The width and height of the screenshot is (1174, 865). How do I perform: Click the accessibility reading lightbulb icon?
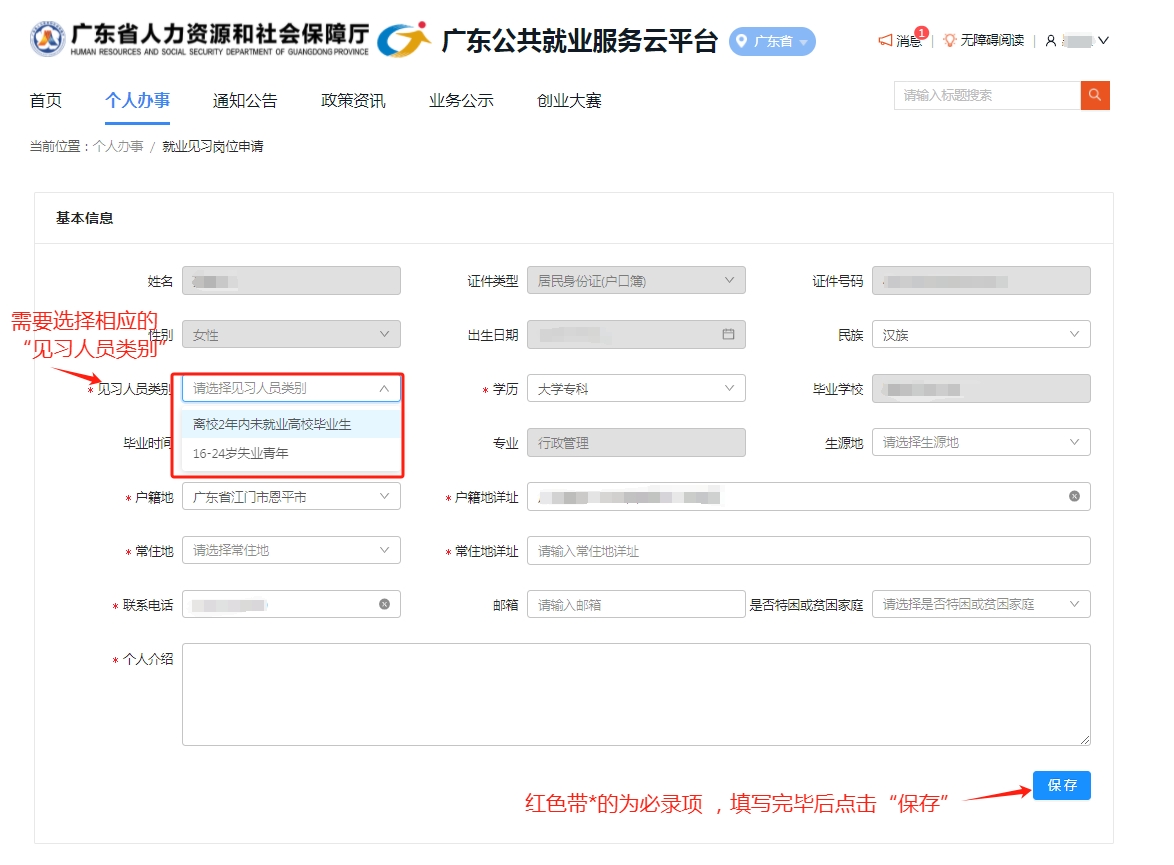[x=949, y=41]
